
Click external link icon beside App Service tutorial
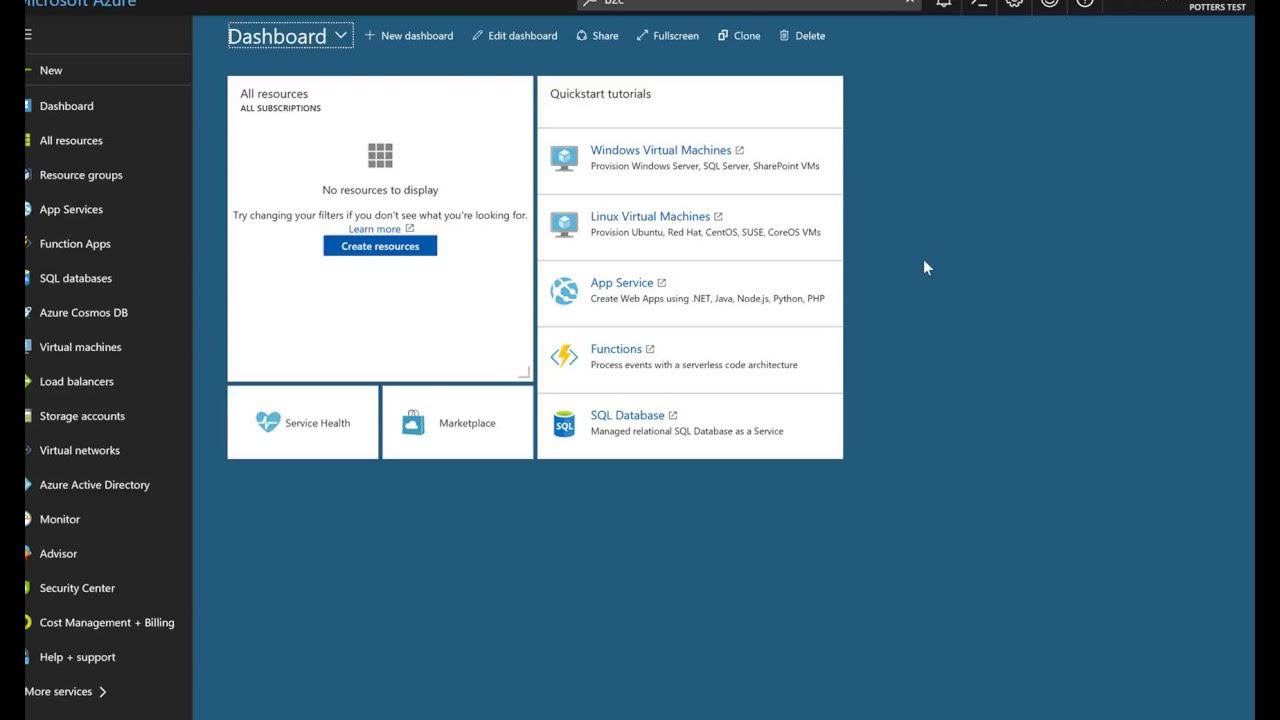(x=662, y=283)
